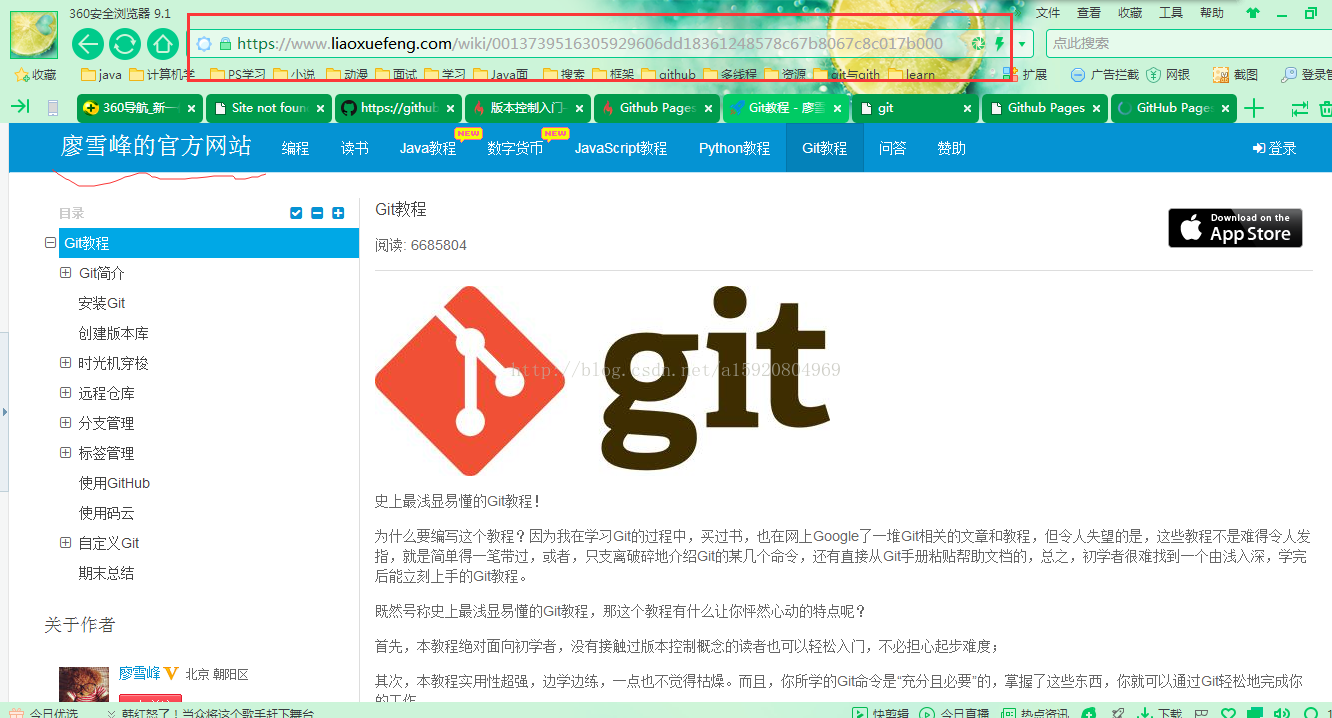1332x718 pixels.
Task: Expand the Git简介 tree node
Action: pyautogui.click(x=66, y=273)
